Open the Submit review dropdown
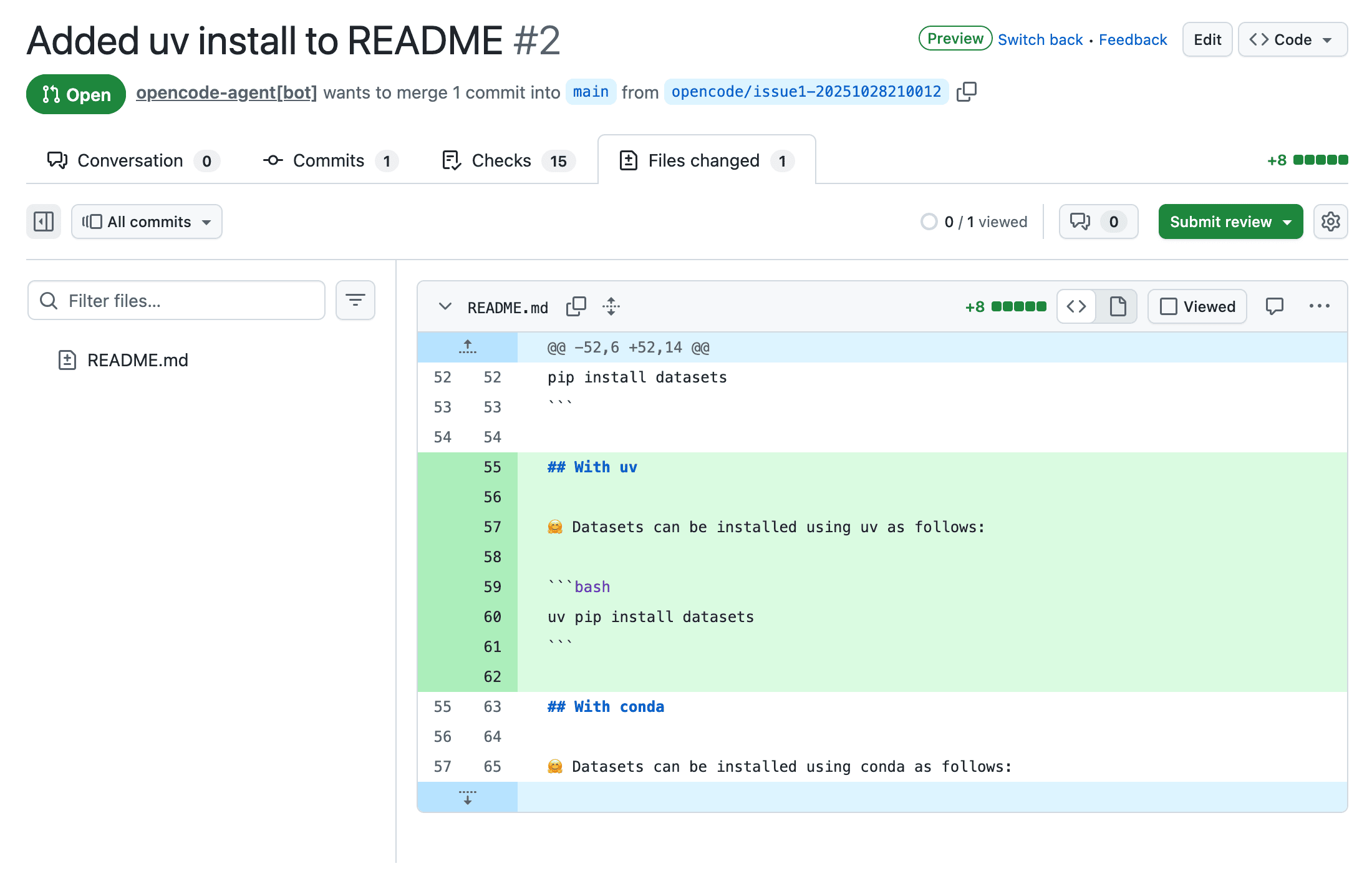1372x876 pixels. [1230, 221]
